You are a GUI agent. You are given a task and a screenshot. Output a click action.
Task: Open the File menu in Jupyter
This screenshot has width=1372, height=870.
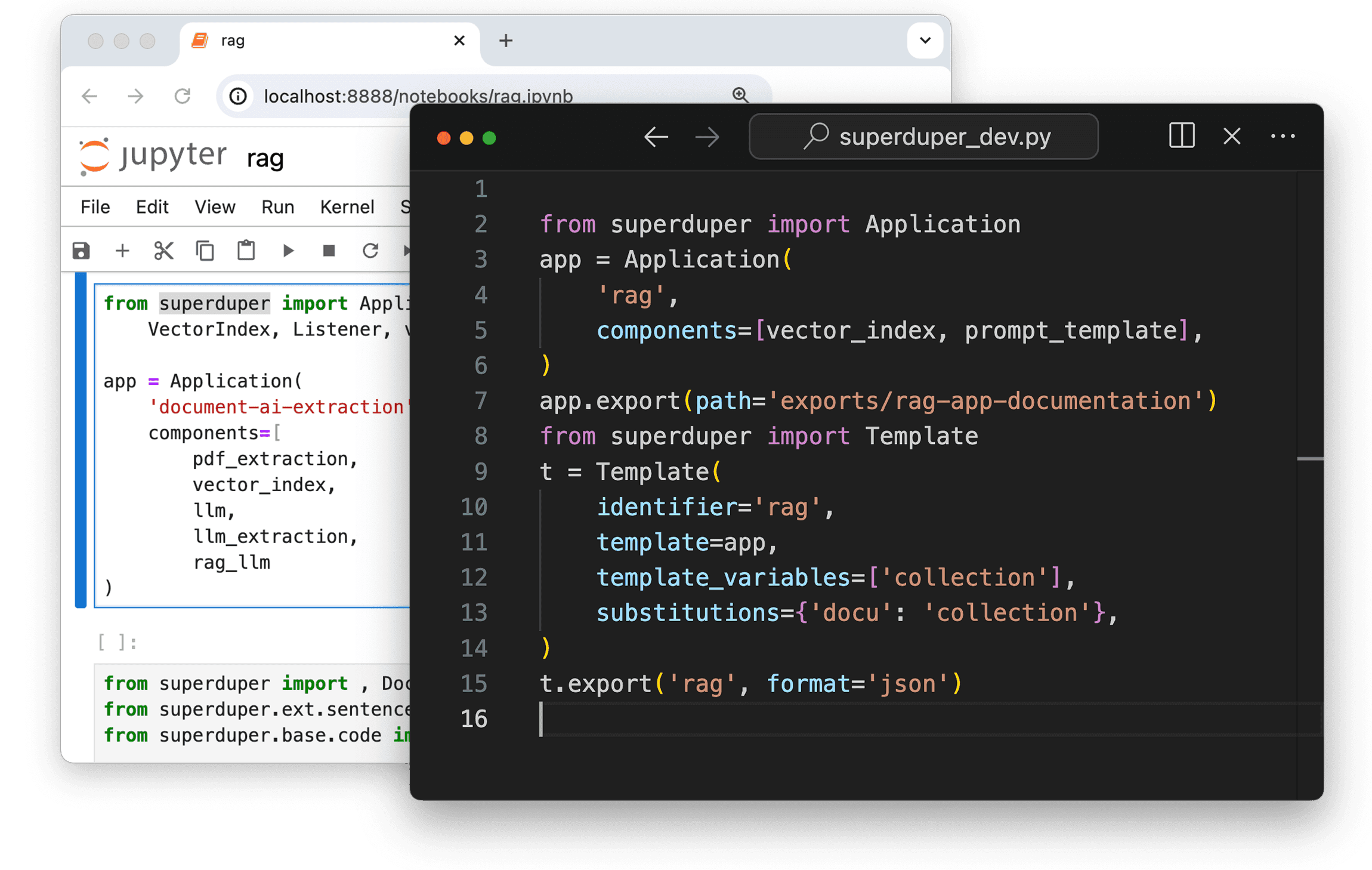click(95, 207)
